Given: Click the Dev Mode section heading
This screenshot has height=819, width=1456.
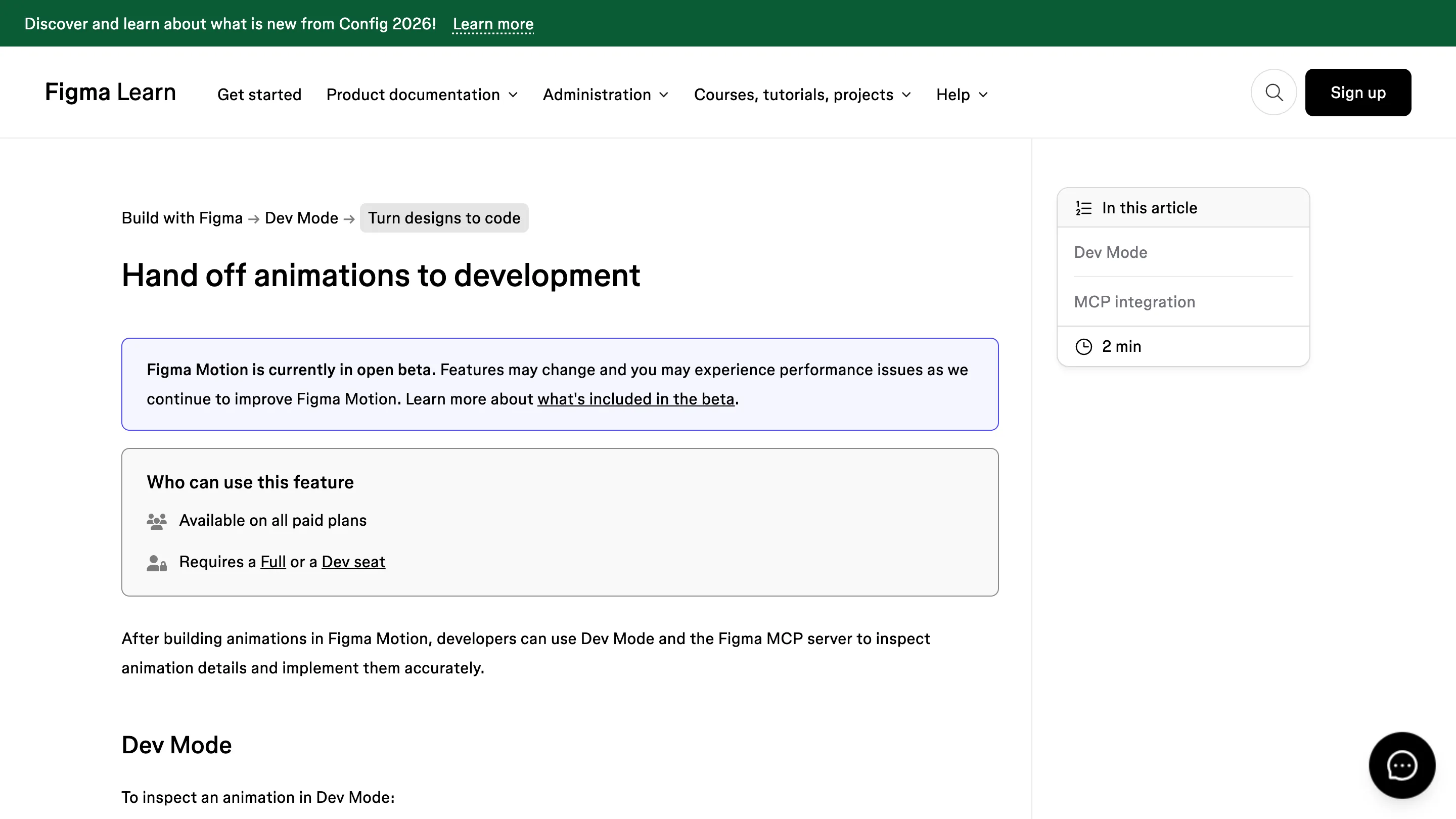Looking at the screenshot, I should point(176,745).
